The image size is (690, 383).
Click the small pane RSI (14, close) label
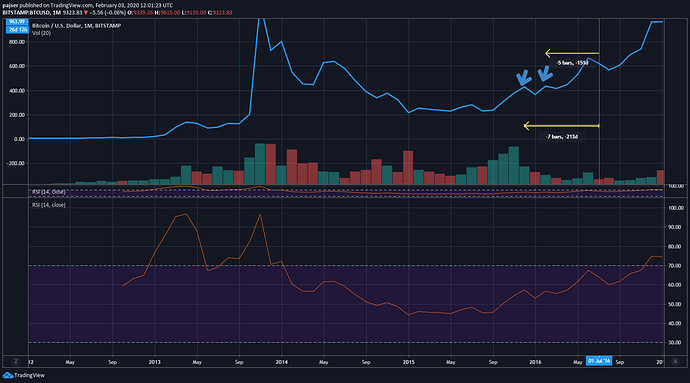(x=49, y=192)
